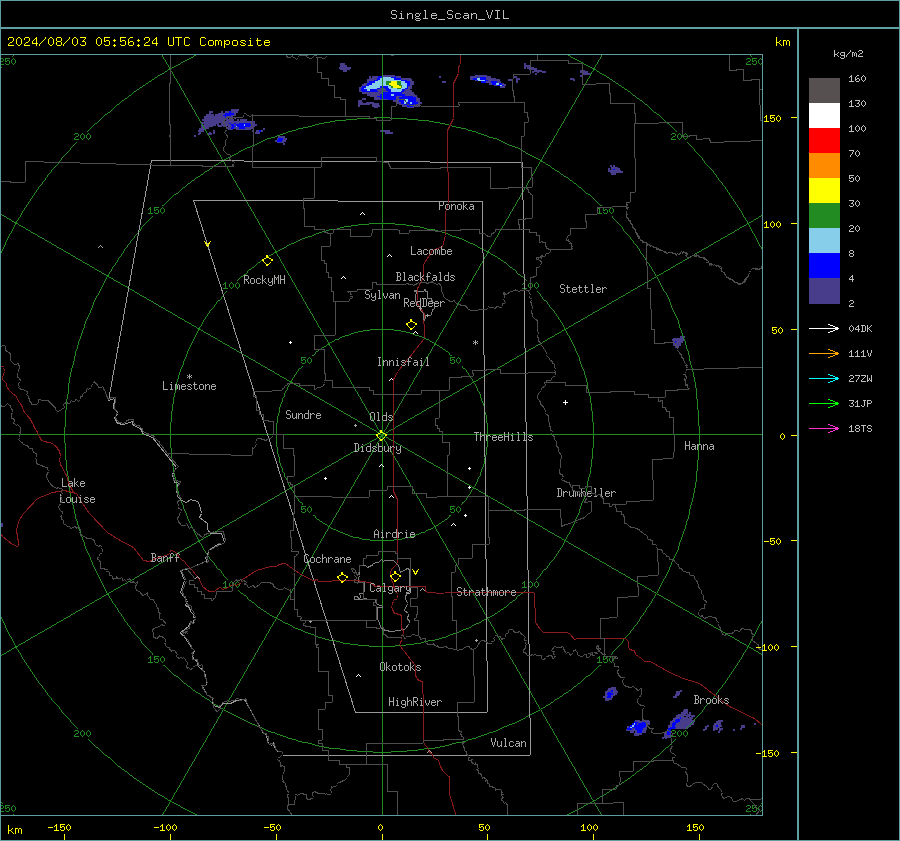The height and width of the screenshot is (841, 900).
Task: Click the Didsbury label
Action: 377,448
